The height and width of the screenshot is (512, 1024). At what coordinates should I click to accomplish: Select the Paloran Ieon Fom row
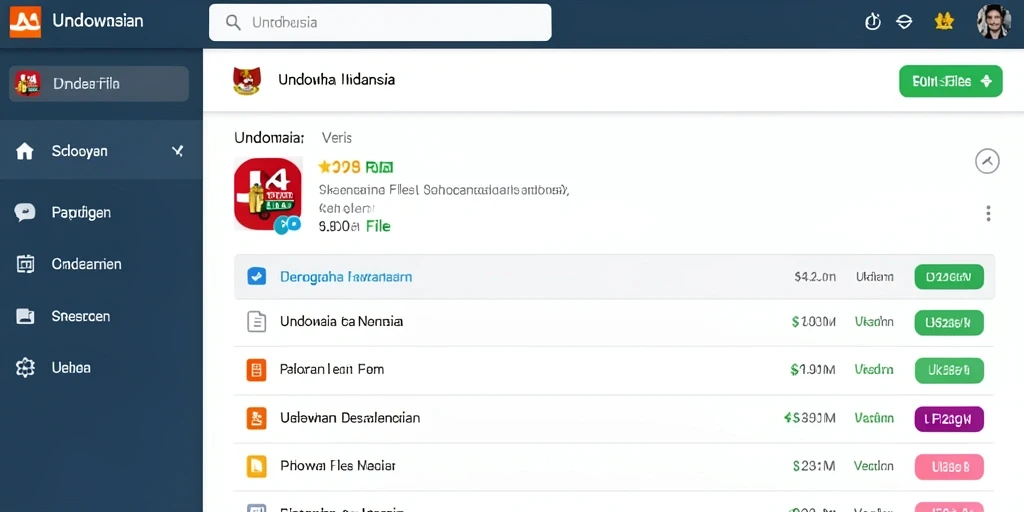614,370
